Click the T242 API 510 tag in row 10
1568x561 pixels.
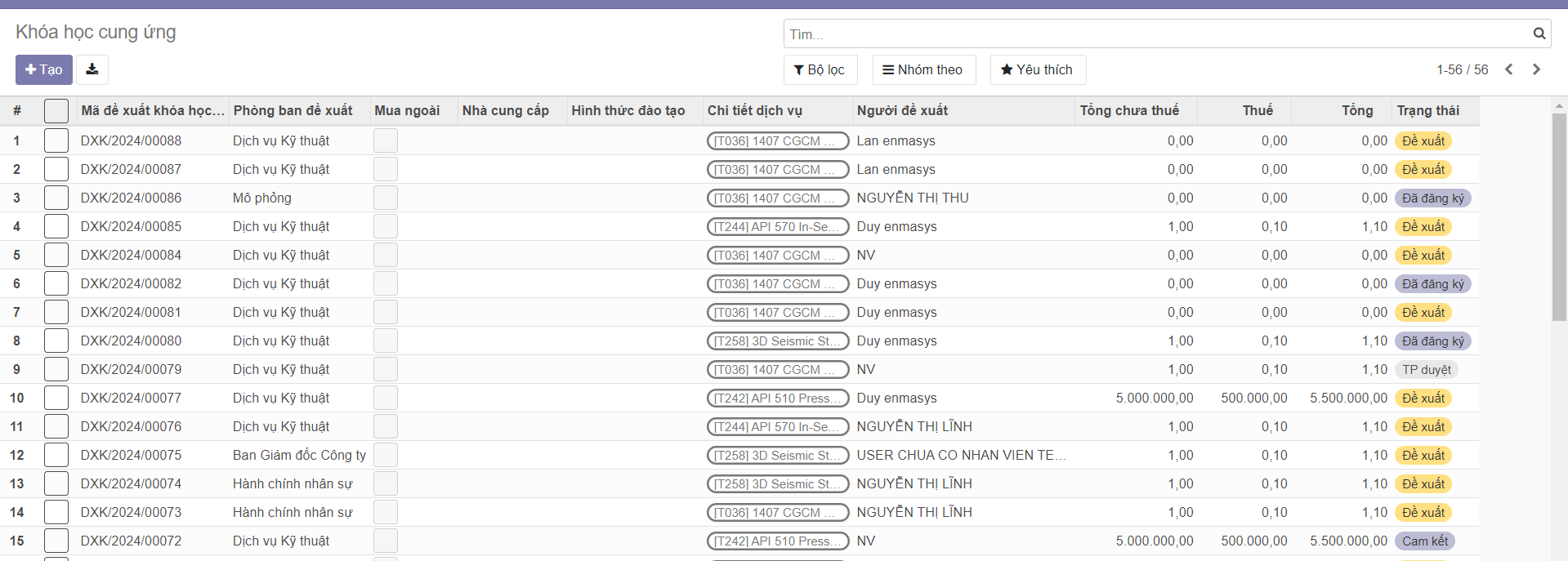[x=777, y=398]
